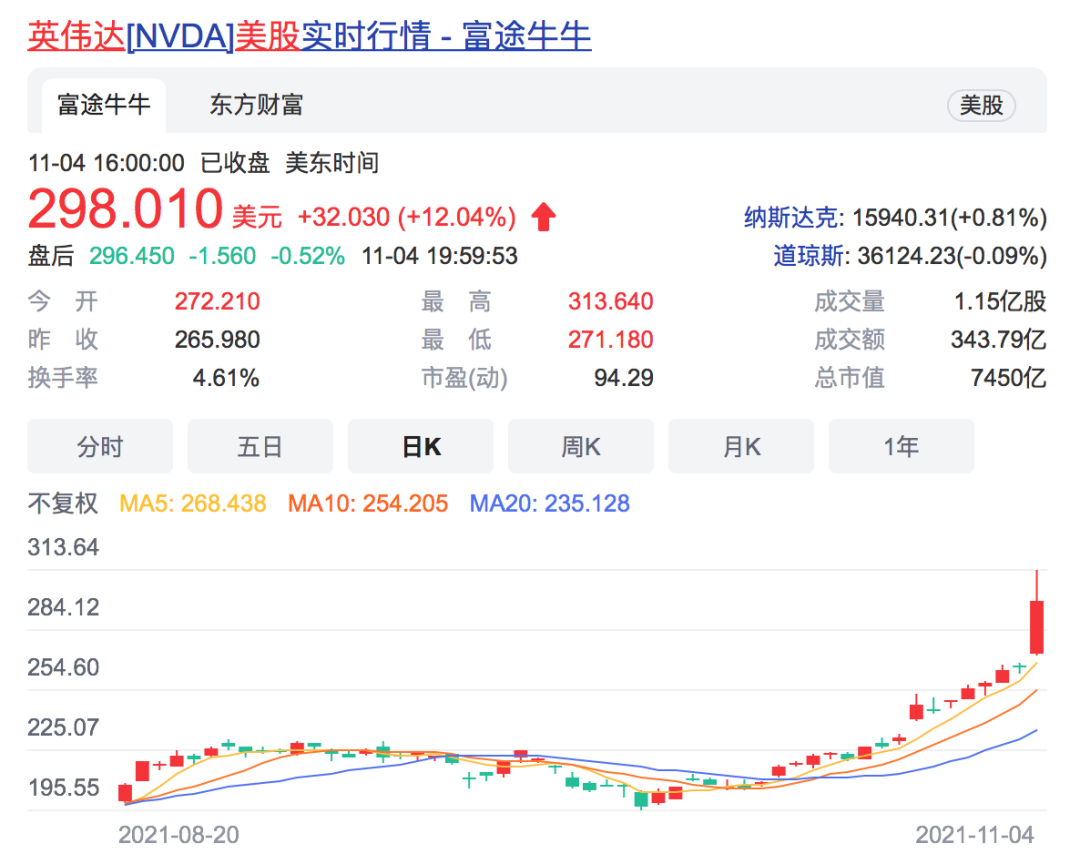The image size is (1080, 854).
Task: Click the red up-arrow price icon
Action: point(543,216)
